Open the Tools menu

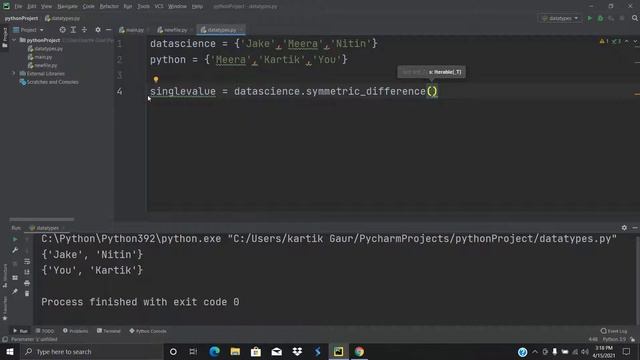pyautogui.click(x=143, y=7)
